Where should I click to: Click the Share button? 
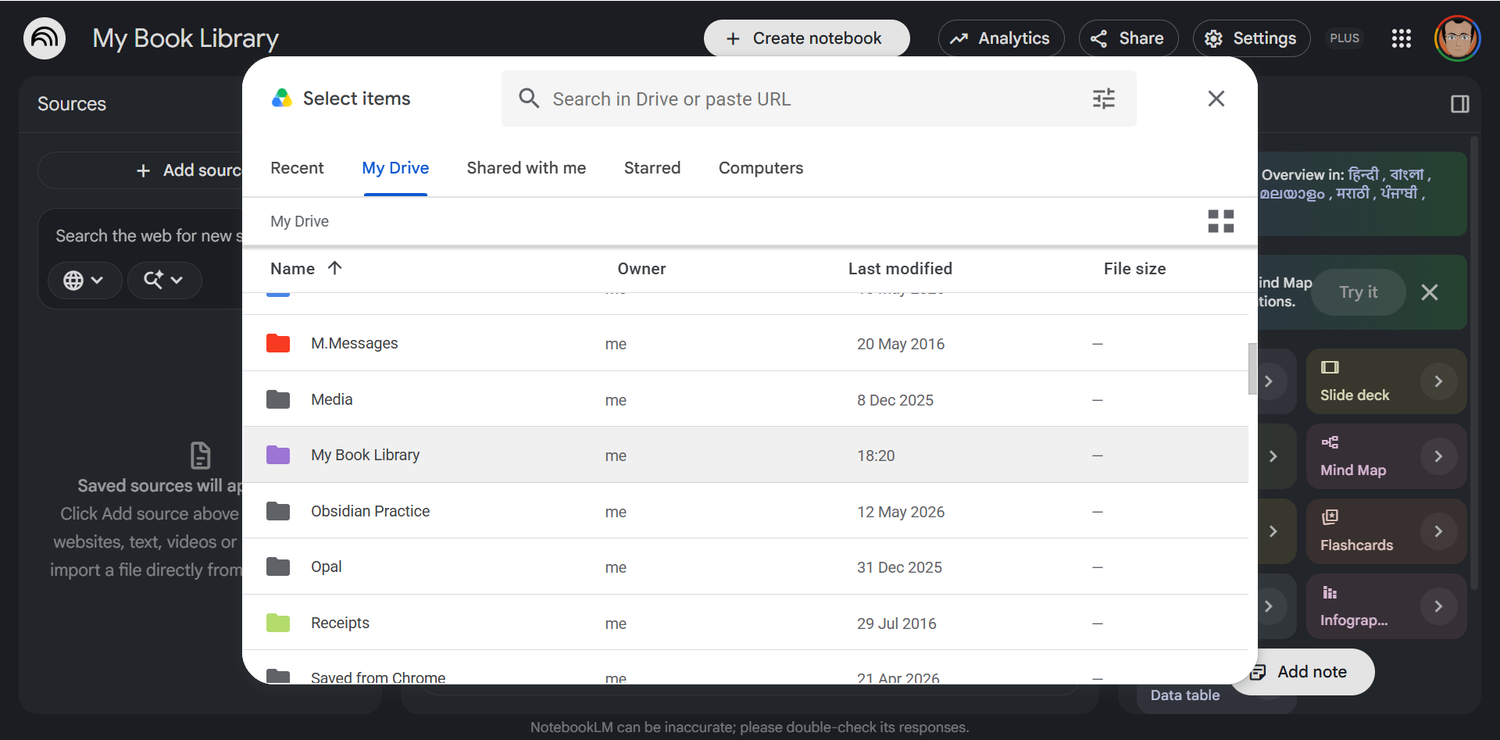tap(1127, 39)
